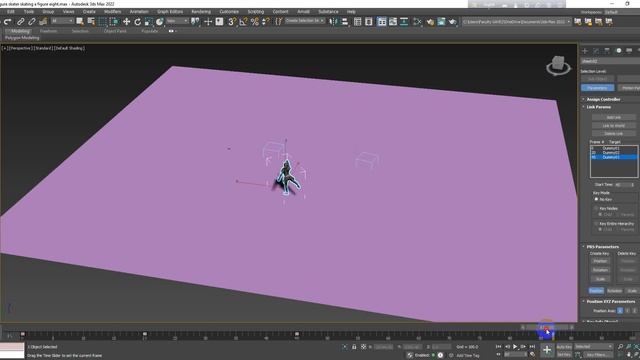
Task: Open the Edit menu
Action: click(11, 12)
